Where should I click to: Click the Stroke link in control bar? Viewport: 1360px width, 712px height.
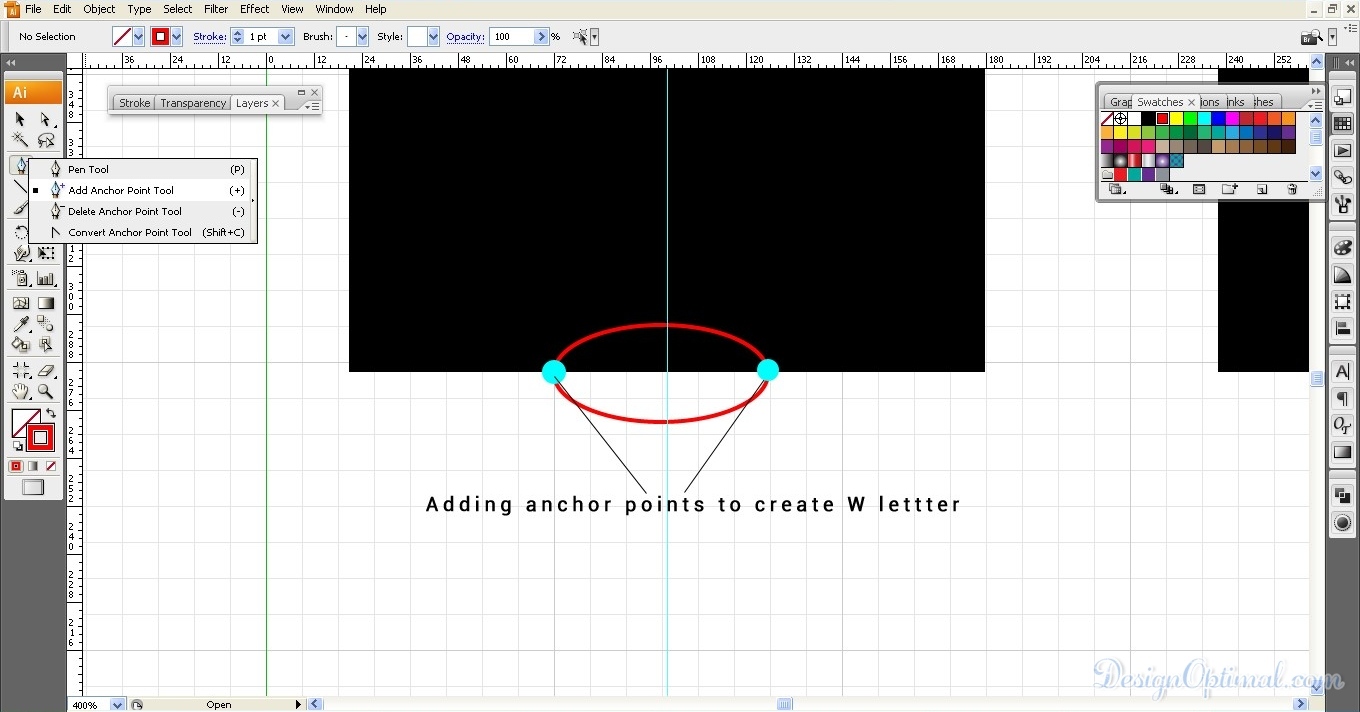point(210,37)
